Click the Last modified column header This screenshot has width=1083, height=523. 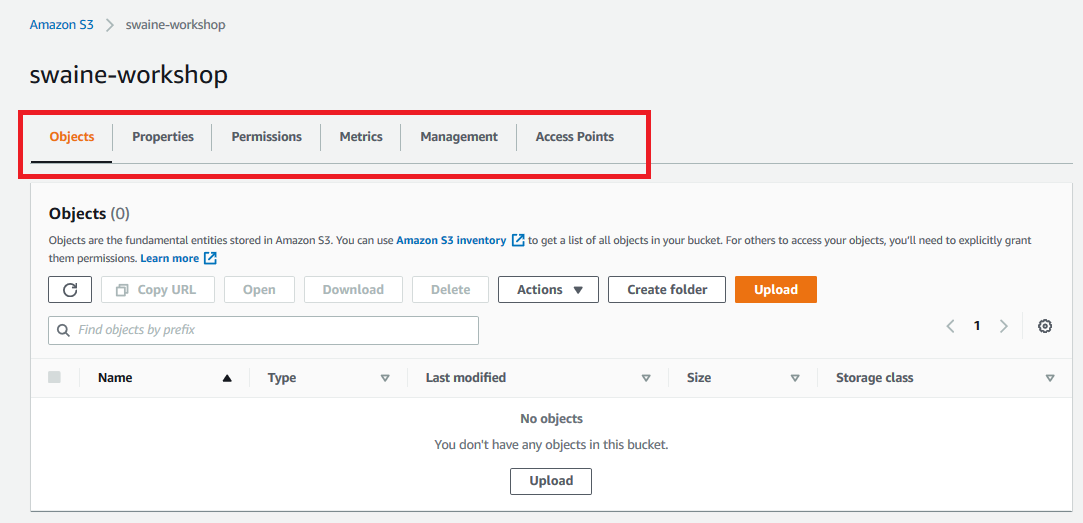pyautogui.click(x=466, y=378)
